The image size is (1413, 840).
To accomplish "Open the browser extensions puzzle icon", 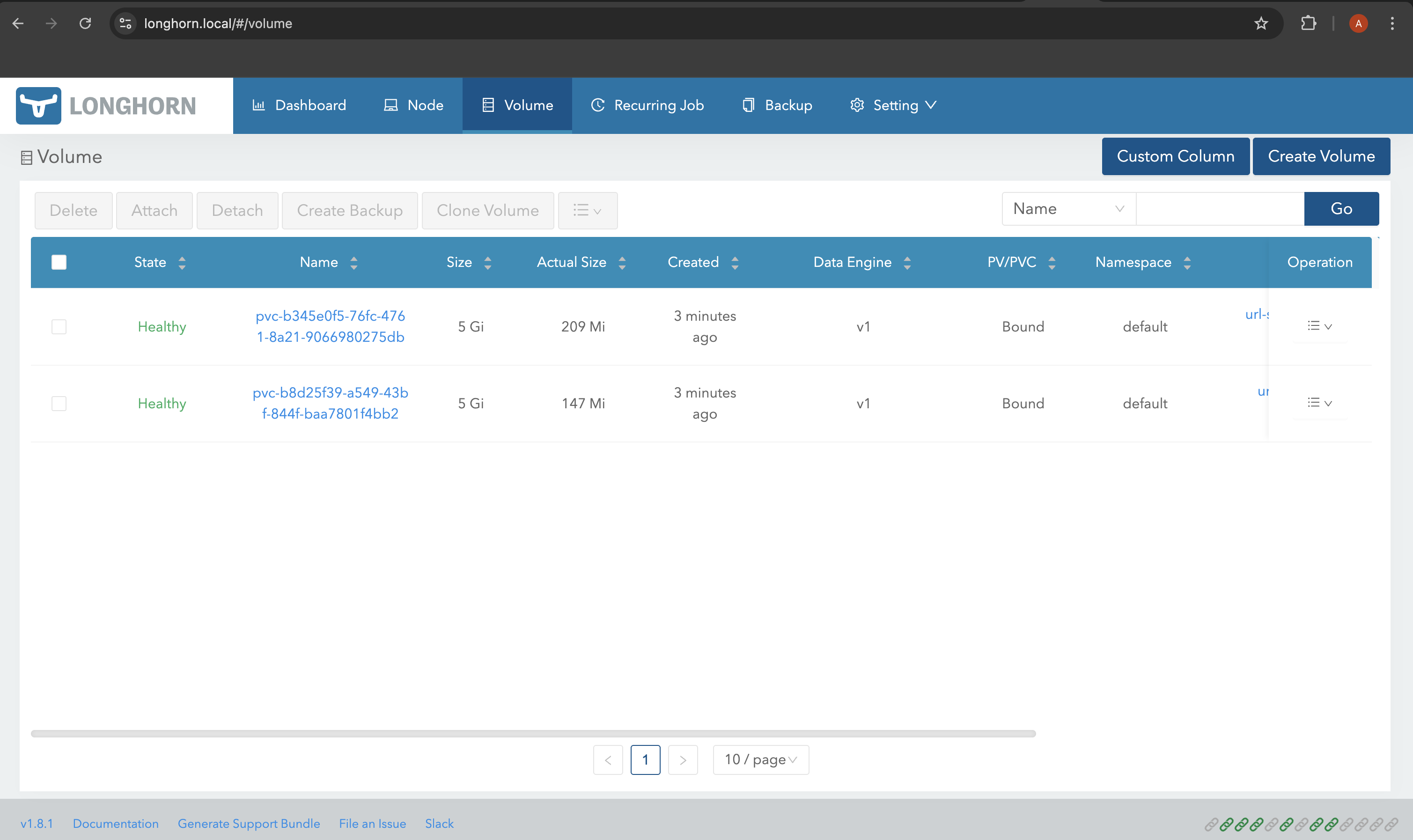I will pyautogui.click(x=1308, y=23).
